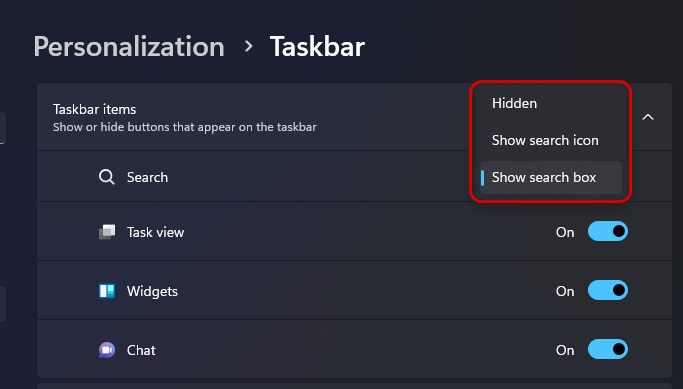The width and height of the screenshot is (683, 389).
Task: Go back to Personalization via breadcrumb
Action: (129, 47)
